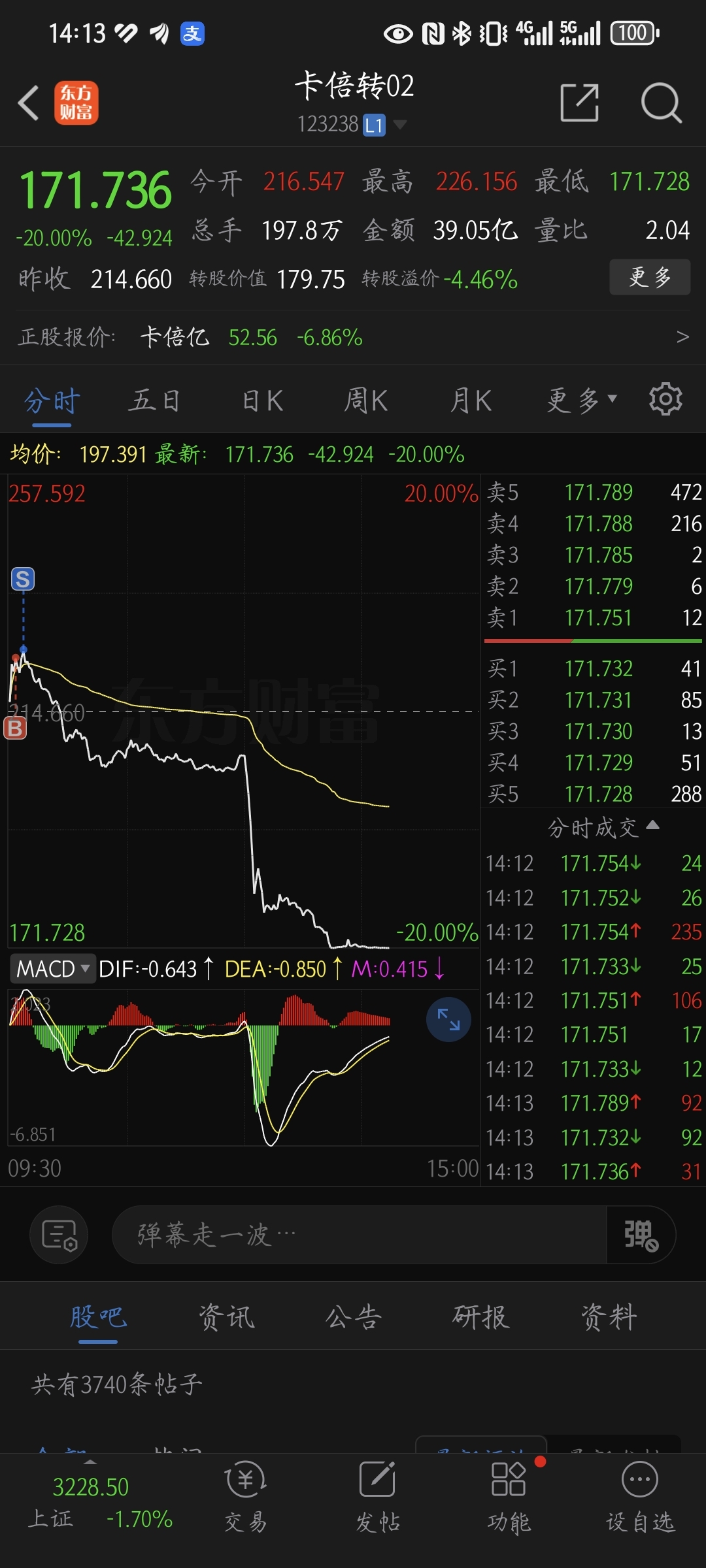Open the 发帖 post icon
706x1568 pixels.
378,1496
